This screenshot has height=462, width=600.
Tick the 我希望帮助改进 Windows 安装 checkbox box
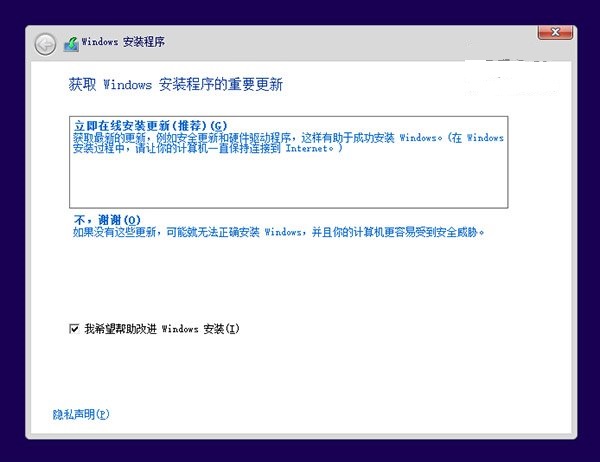74,328
